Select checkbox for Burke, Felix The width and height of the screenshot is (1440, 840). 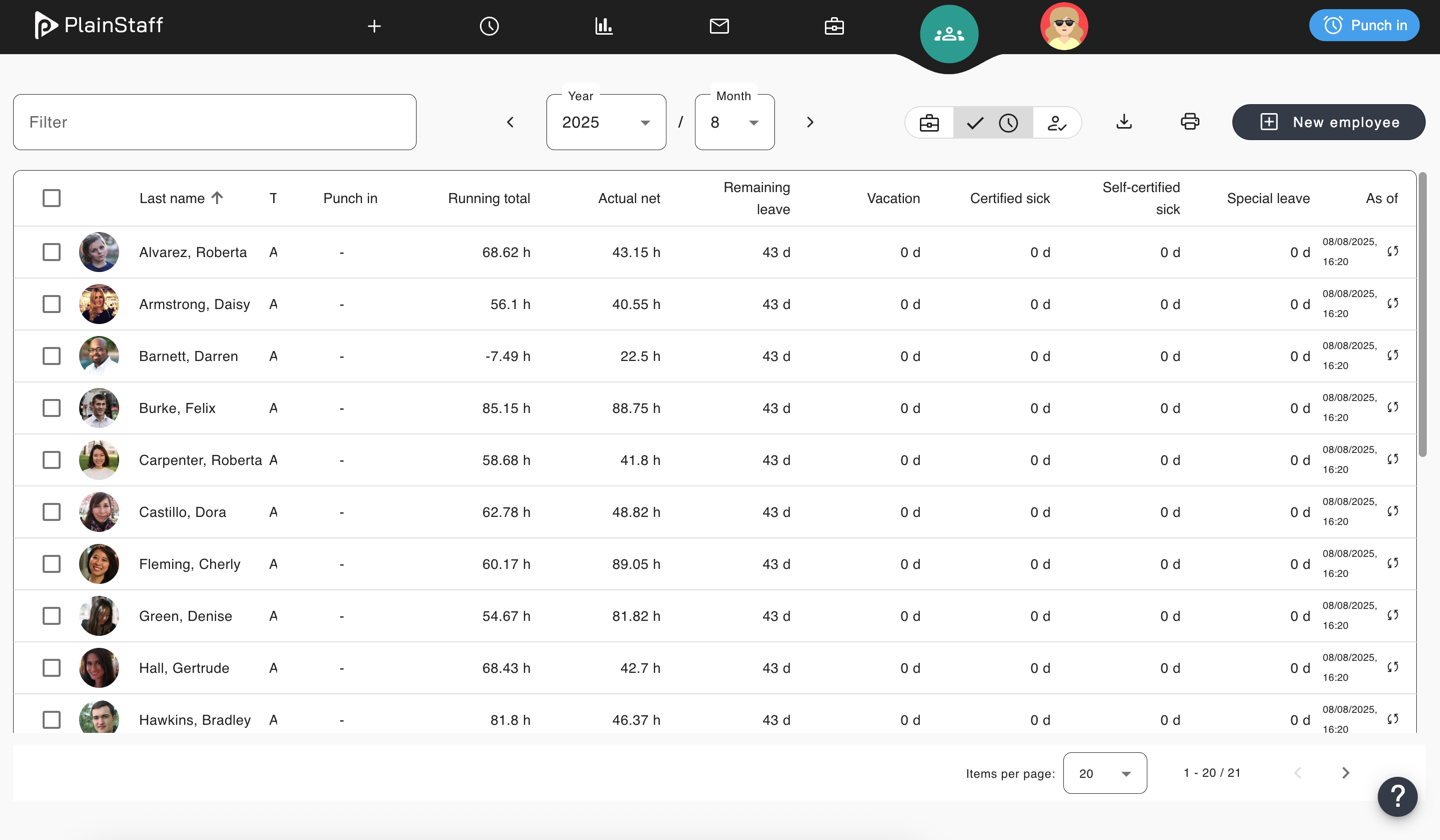tap(52, 408)
